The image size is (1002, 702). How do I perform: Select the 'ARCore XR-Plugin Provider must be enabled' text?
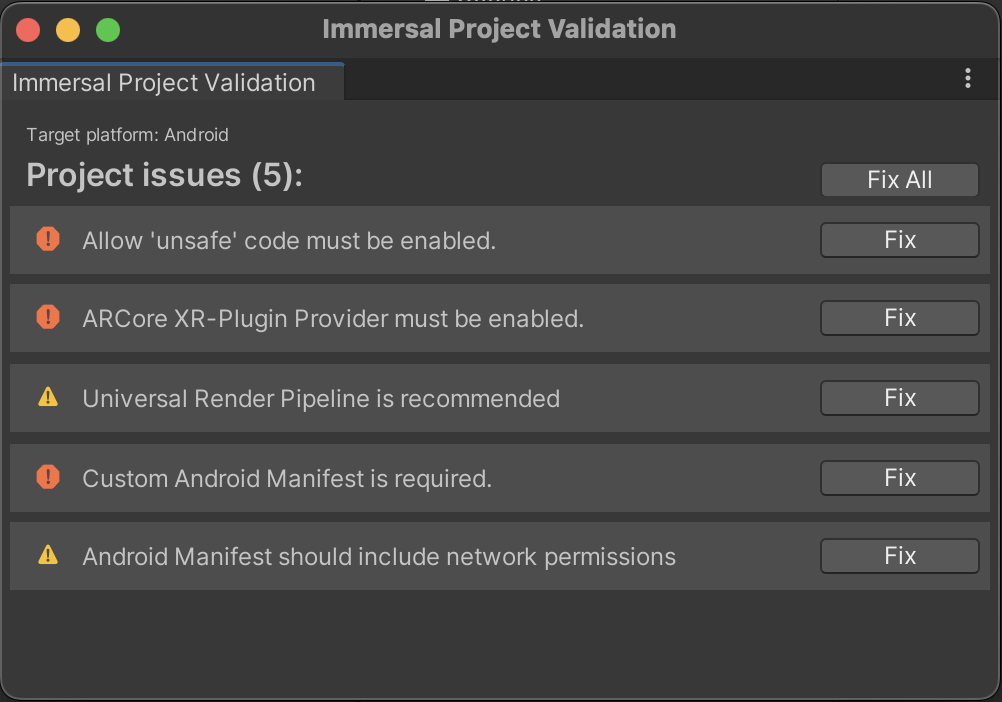[x=333, y=319]
